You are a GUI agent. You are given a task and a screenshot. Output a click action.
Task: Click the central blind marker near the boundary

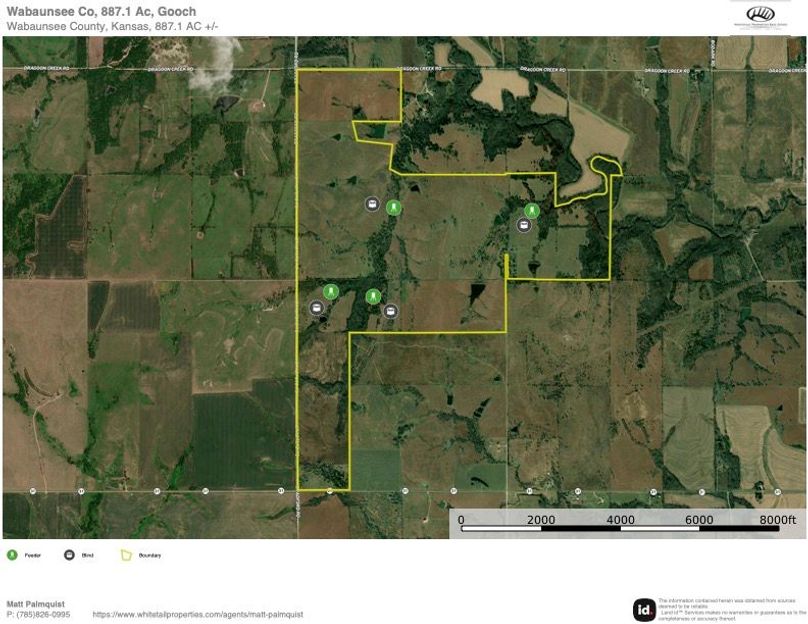tap(390, 310)
